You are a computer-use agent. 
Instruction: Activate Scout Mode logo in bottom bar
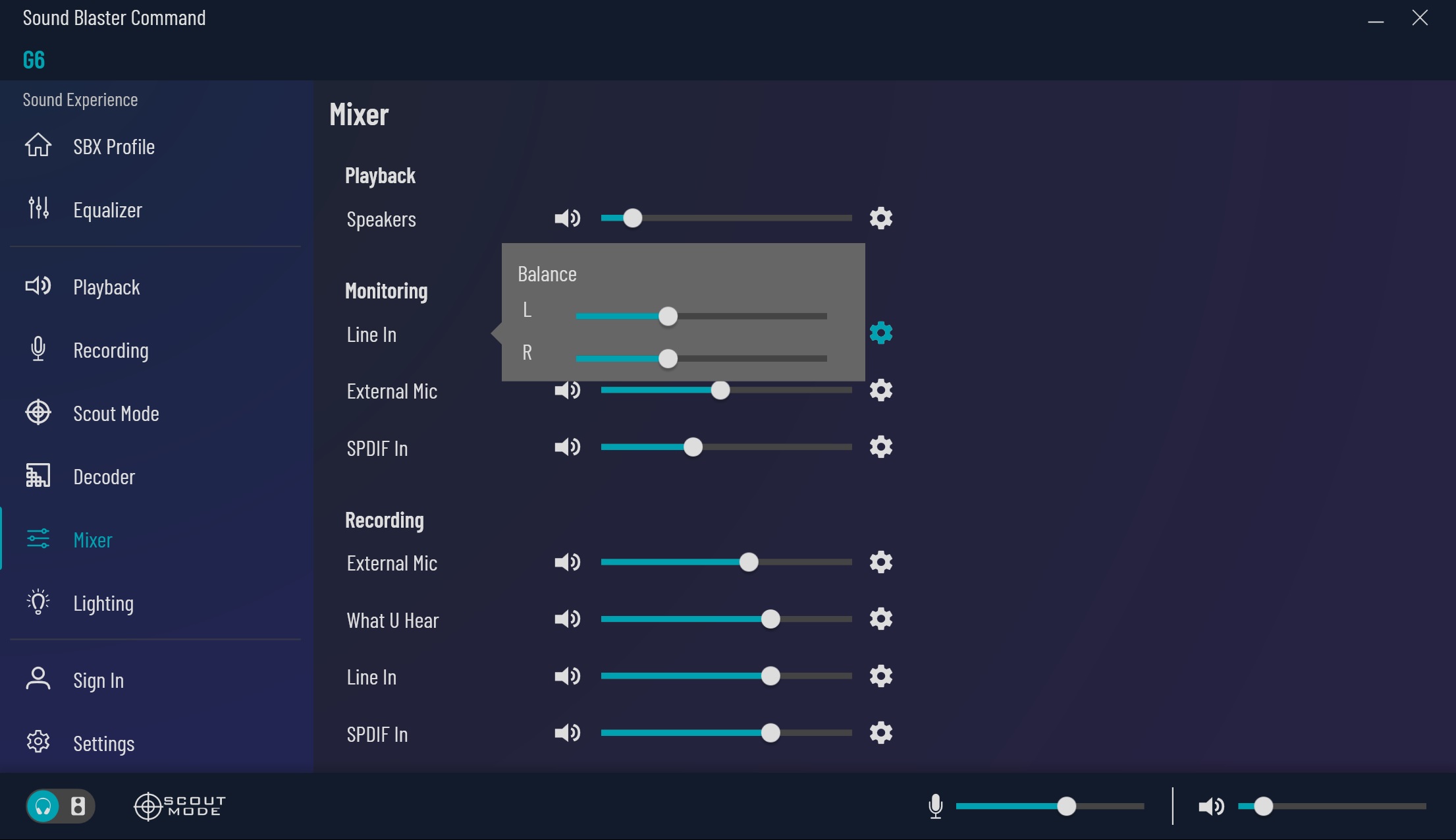point(180,806)
